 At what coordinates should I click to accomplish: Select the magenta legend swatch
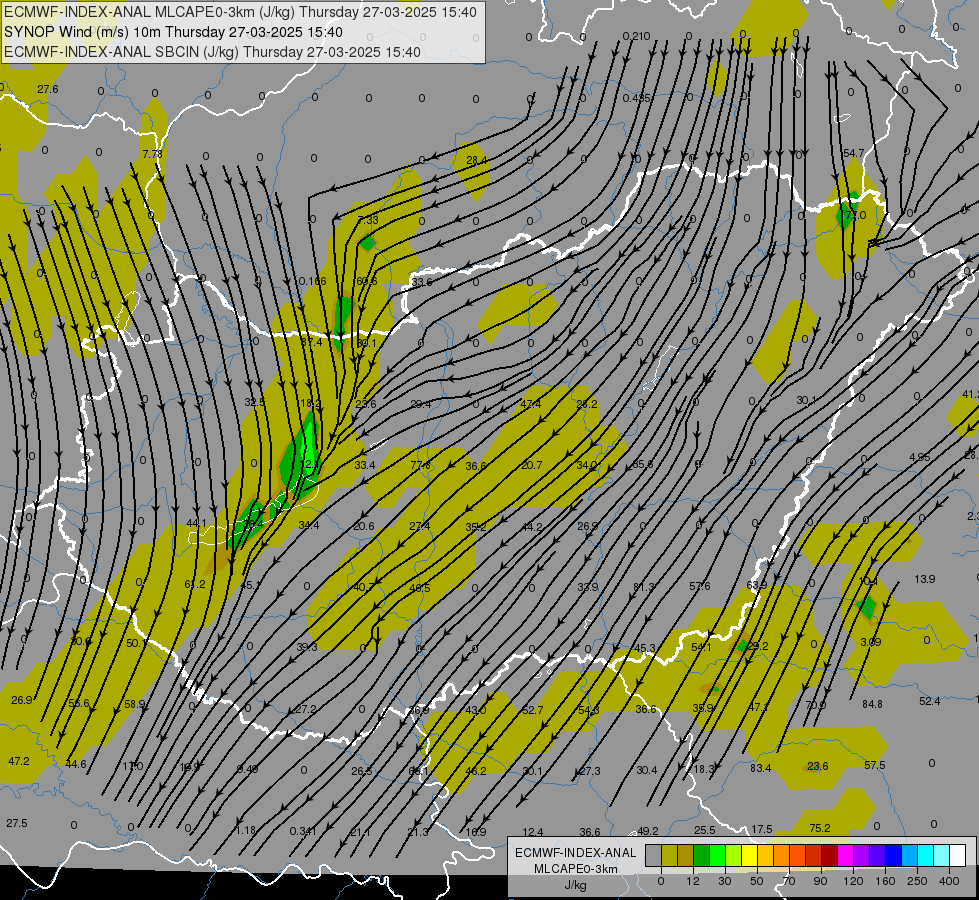845,855
